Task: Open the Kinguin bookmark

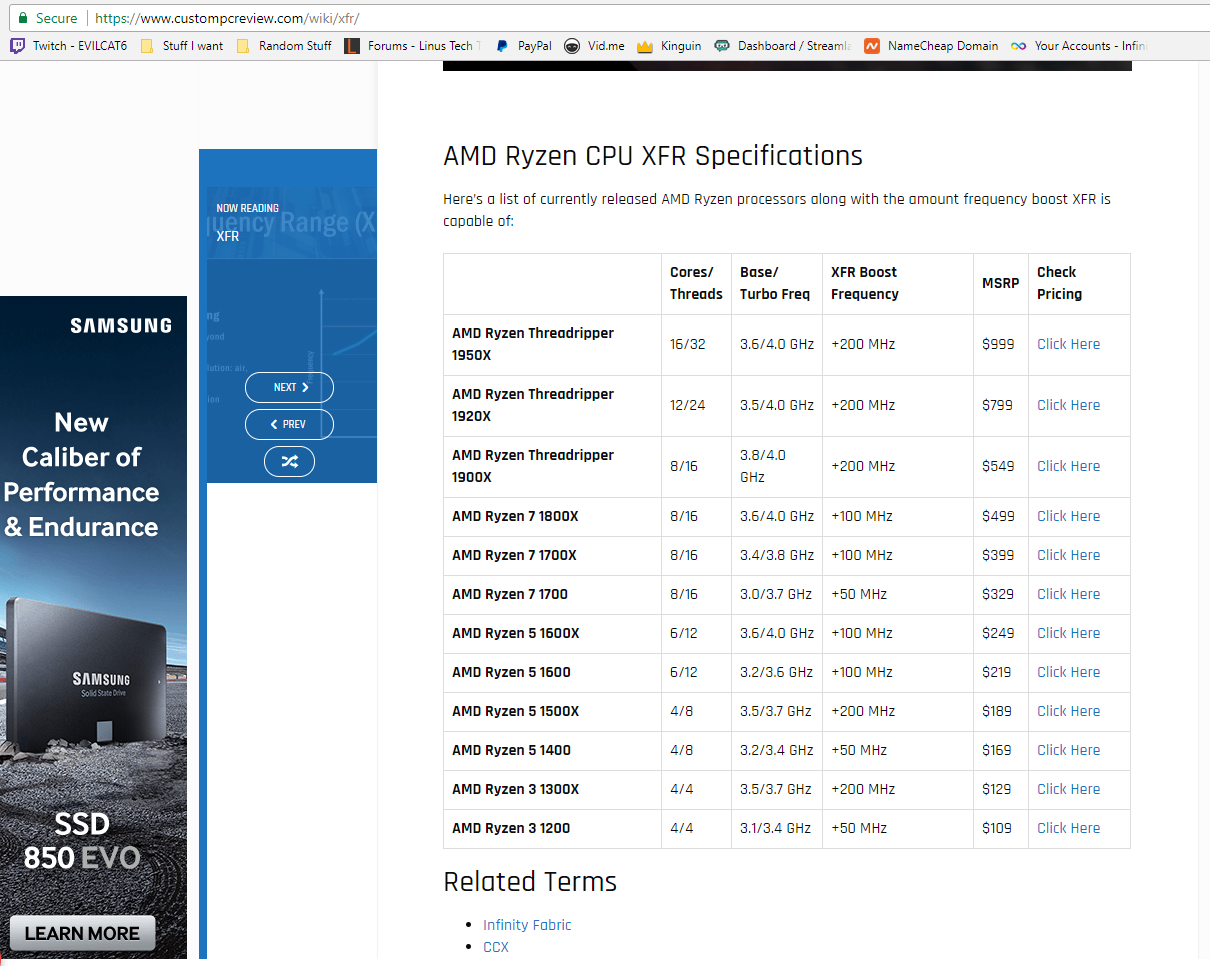Action: 669,45
